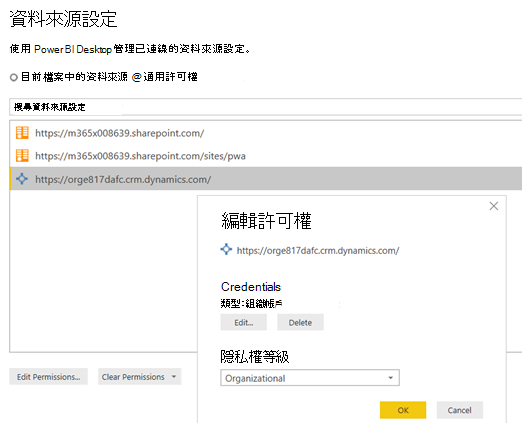
Task: Click the 通用許可權 option text
Action: [170, 77]
